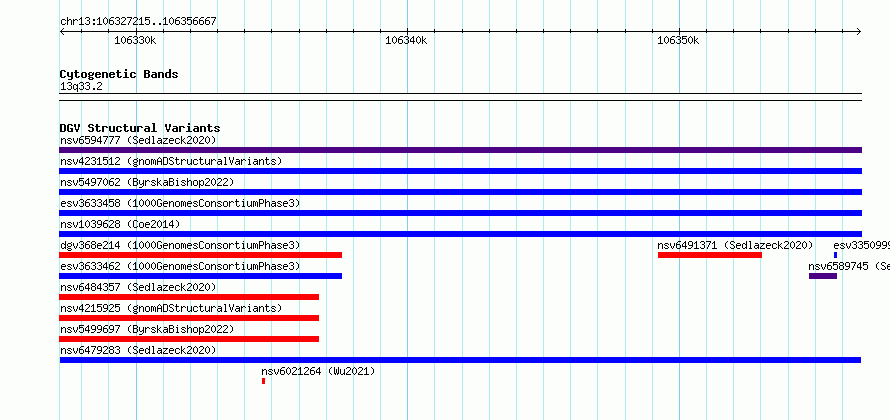890x420 pixels.
Task: Open nsv6484357 (Sedlazeck2020) label
Action: tap(138, 287)
